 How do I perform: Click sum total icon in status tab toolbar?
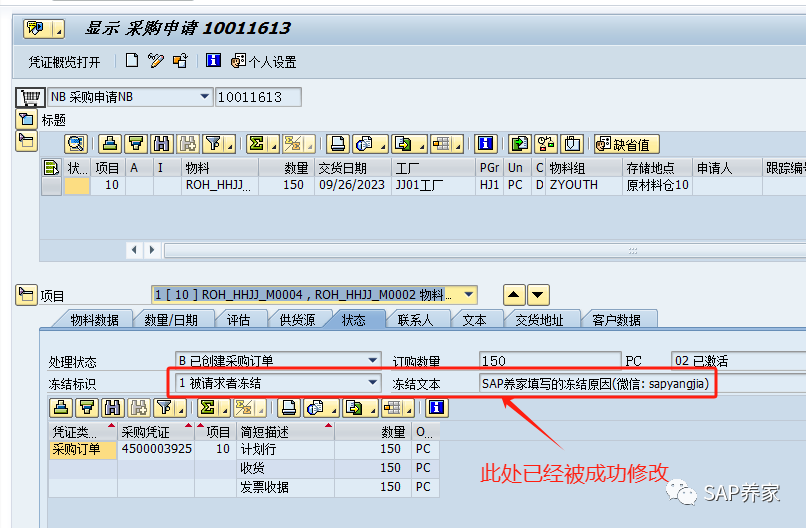coord(207,408)
